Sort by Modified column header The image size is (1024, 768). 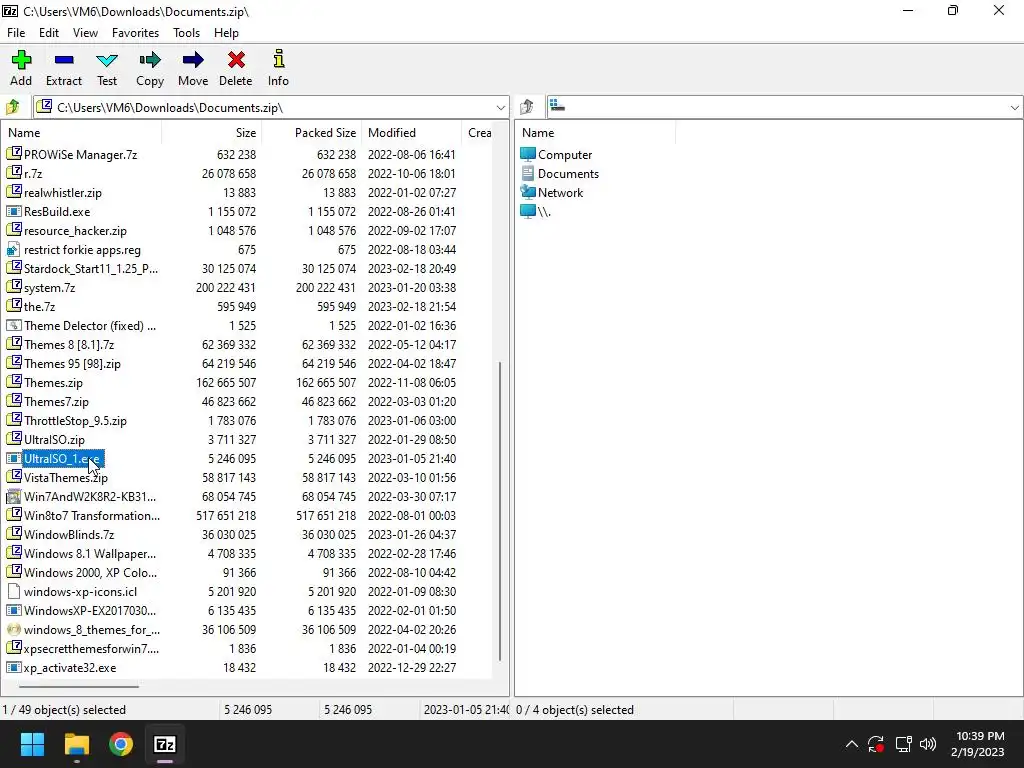pyautogui.click(x=411, y=133)
